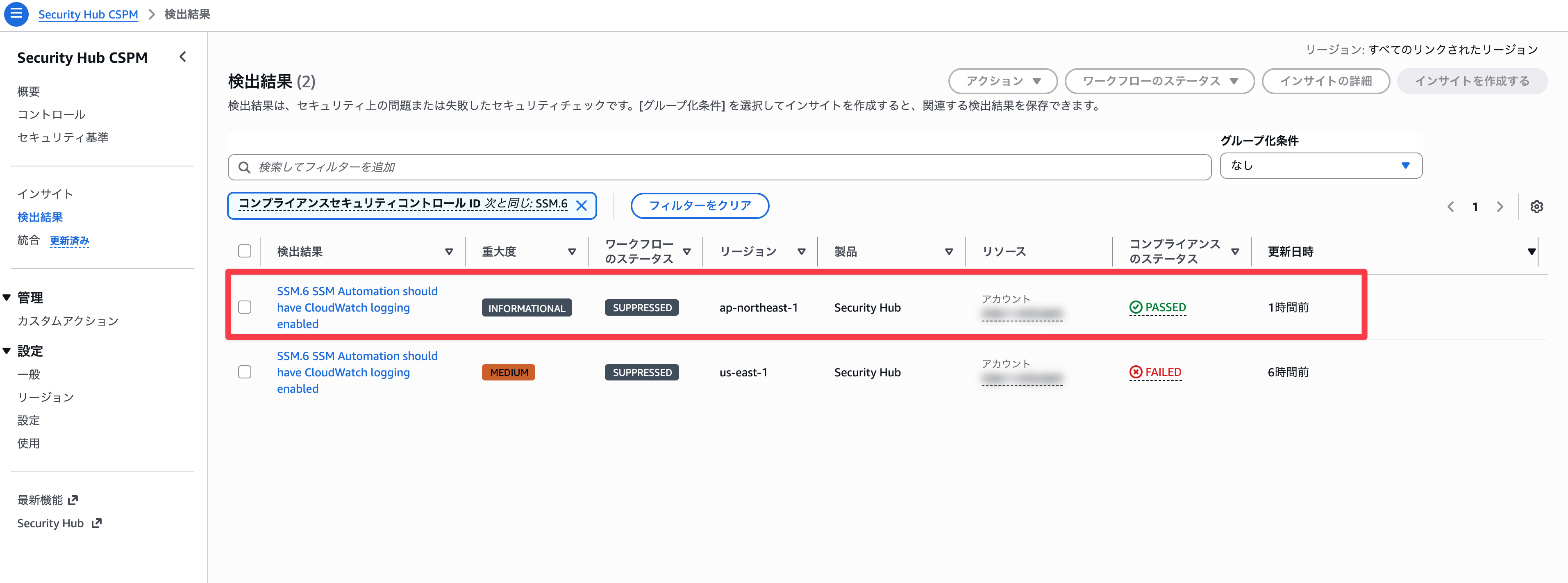Open グループ化条件 なし dropdown
Image resolution: width=1568 pixels, height=583 pixels.
tap(1321, 166)
